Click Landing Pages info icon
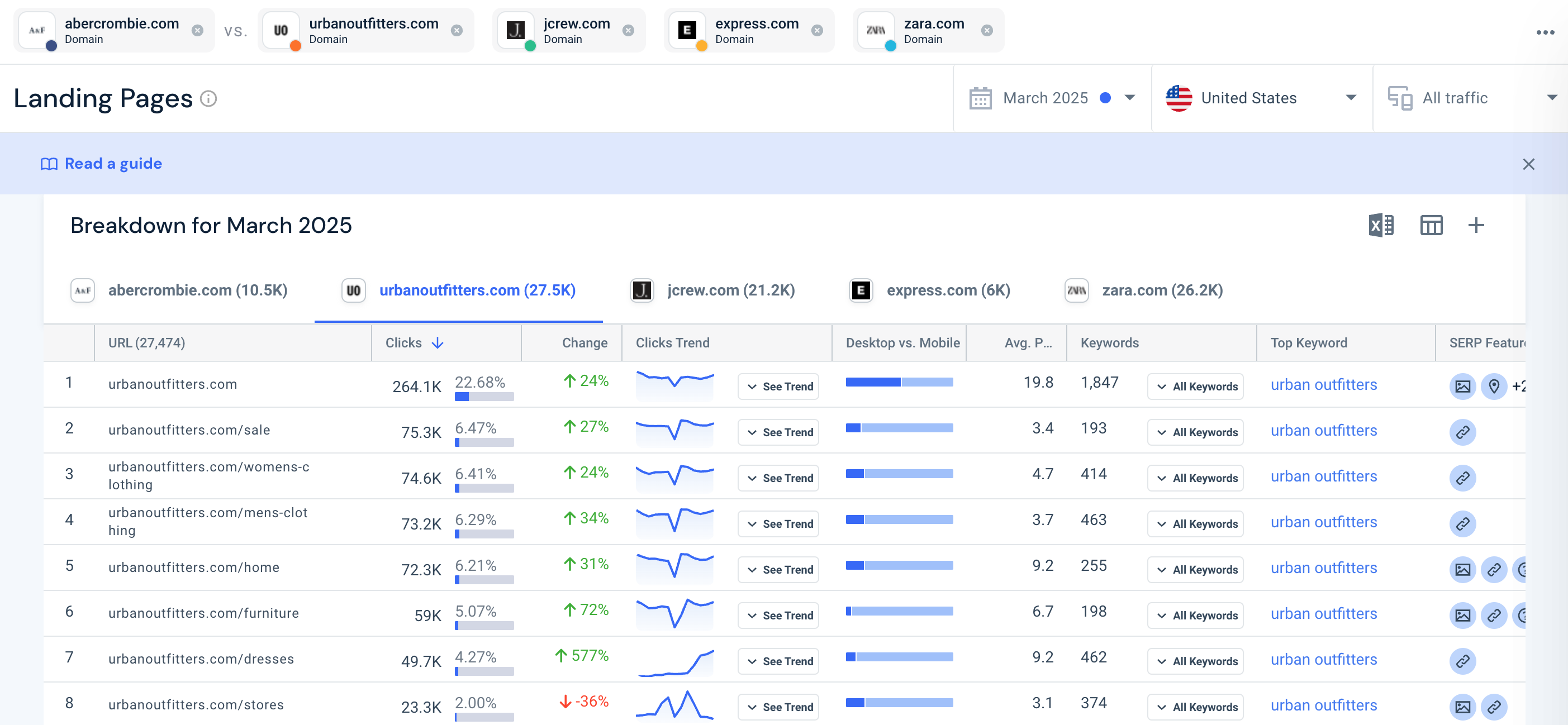 click(x=208, y=98)
